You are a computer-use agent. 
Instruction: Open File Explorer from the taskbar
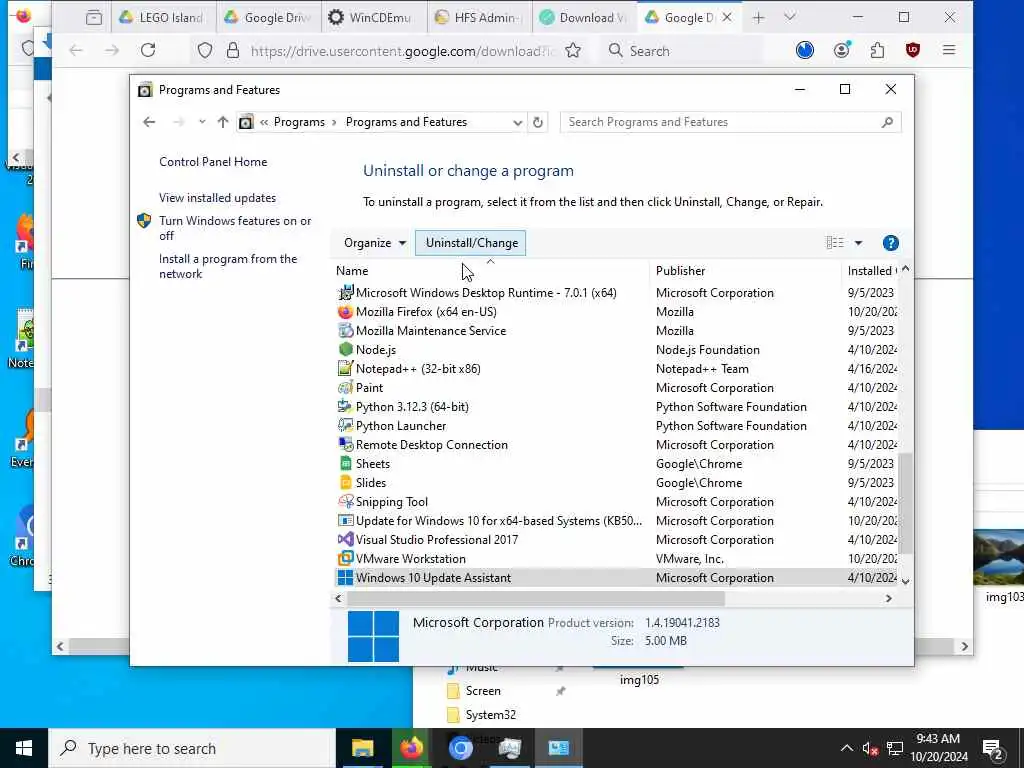[362, 748]
